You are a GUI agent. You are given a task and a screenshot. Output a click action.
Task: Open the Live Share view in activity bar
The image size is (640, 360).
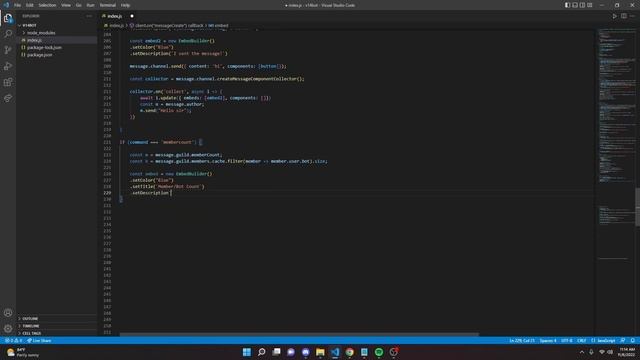click(8, 98)
